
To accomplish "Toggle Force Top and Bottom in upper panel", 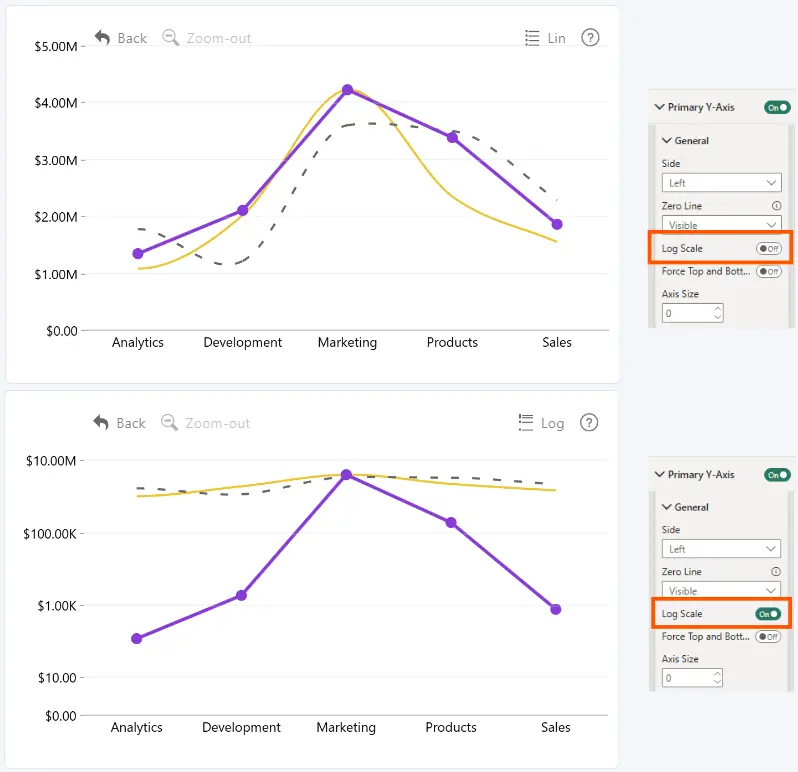I will tap(768, 271).
